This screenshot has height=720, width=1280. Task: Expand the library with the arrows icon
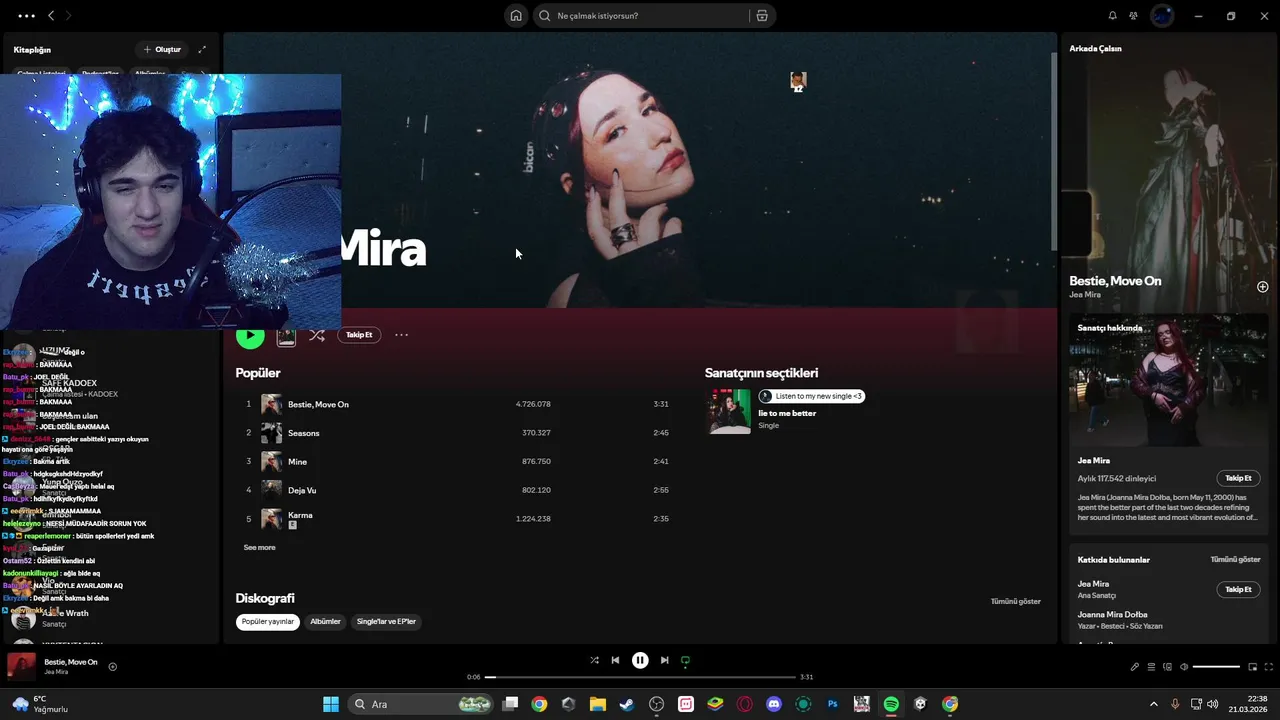pos(202,49)
